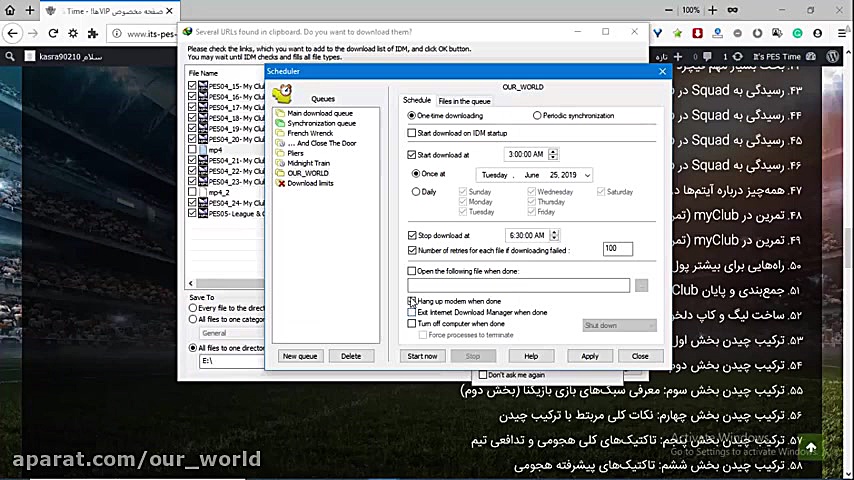Select the Daily radio button
Viewport: 854px width, 480px height.
(416, 192)
